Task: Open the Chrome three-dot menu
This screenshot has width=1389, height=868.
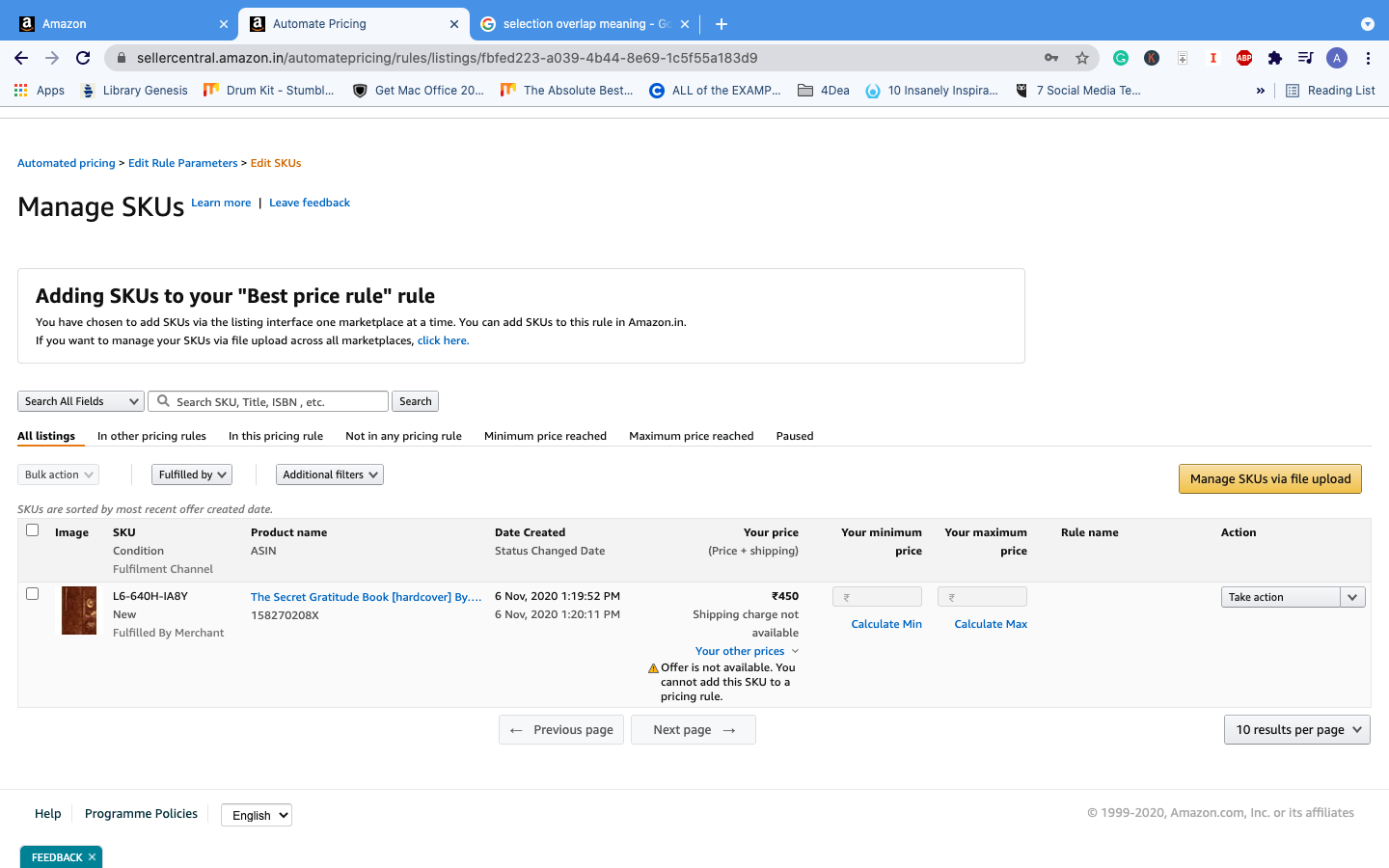Action: click(x=1368, y=58)
